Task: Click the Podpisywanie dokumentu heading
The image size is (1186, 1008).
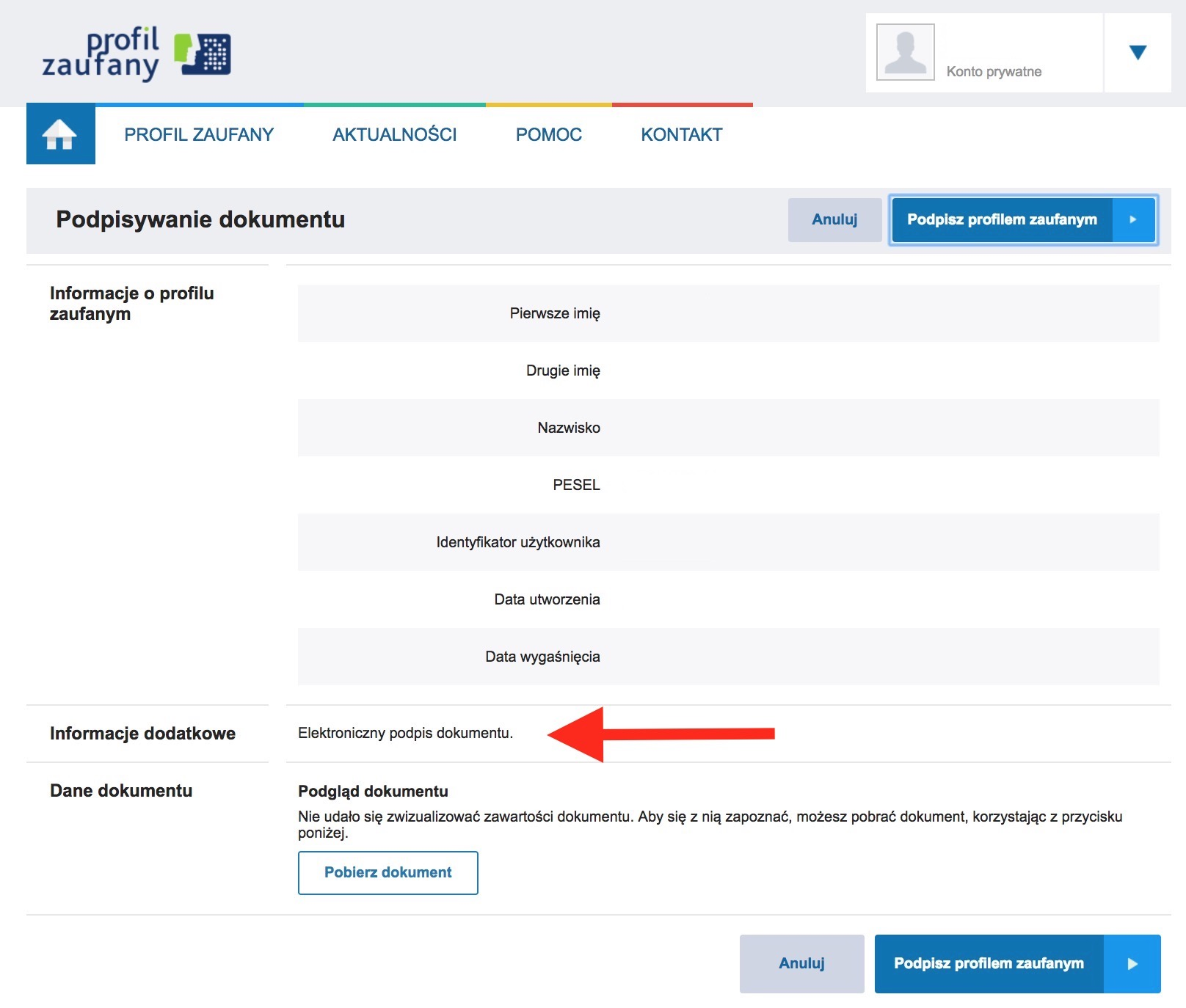Action: click(x=200, y=219)
